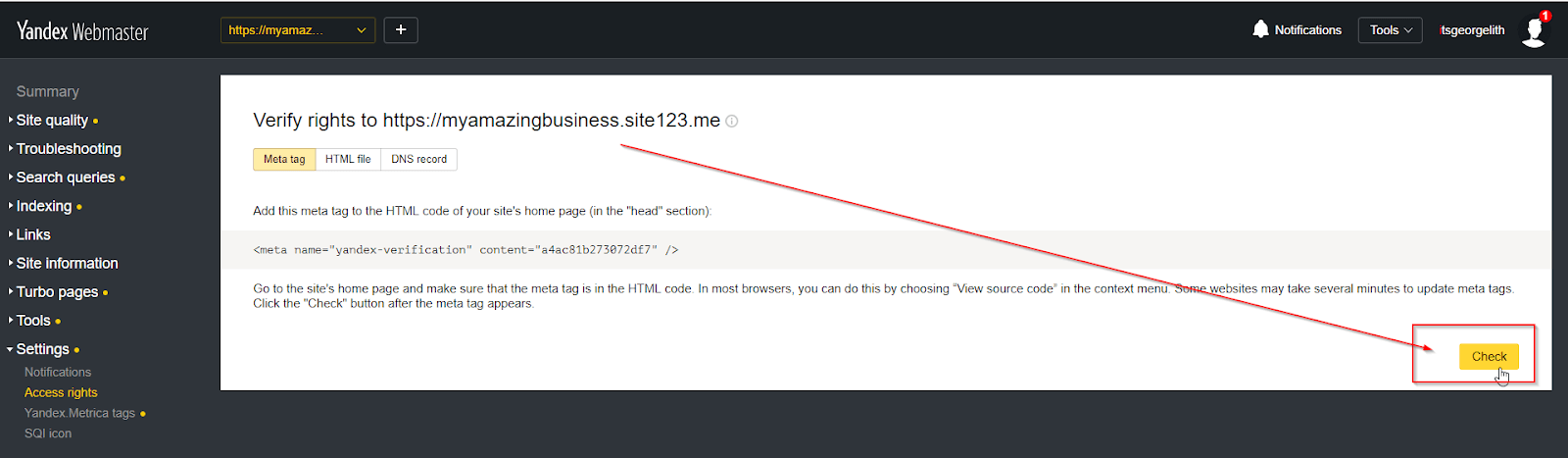1568x458 pixels.
Task: Open the user avatar profile icon
Action: 1534,31
